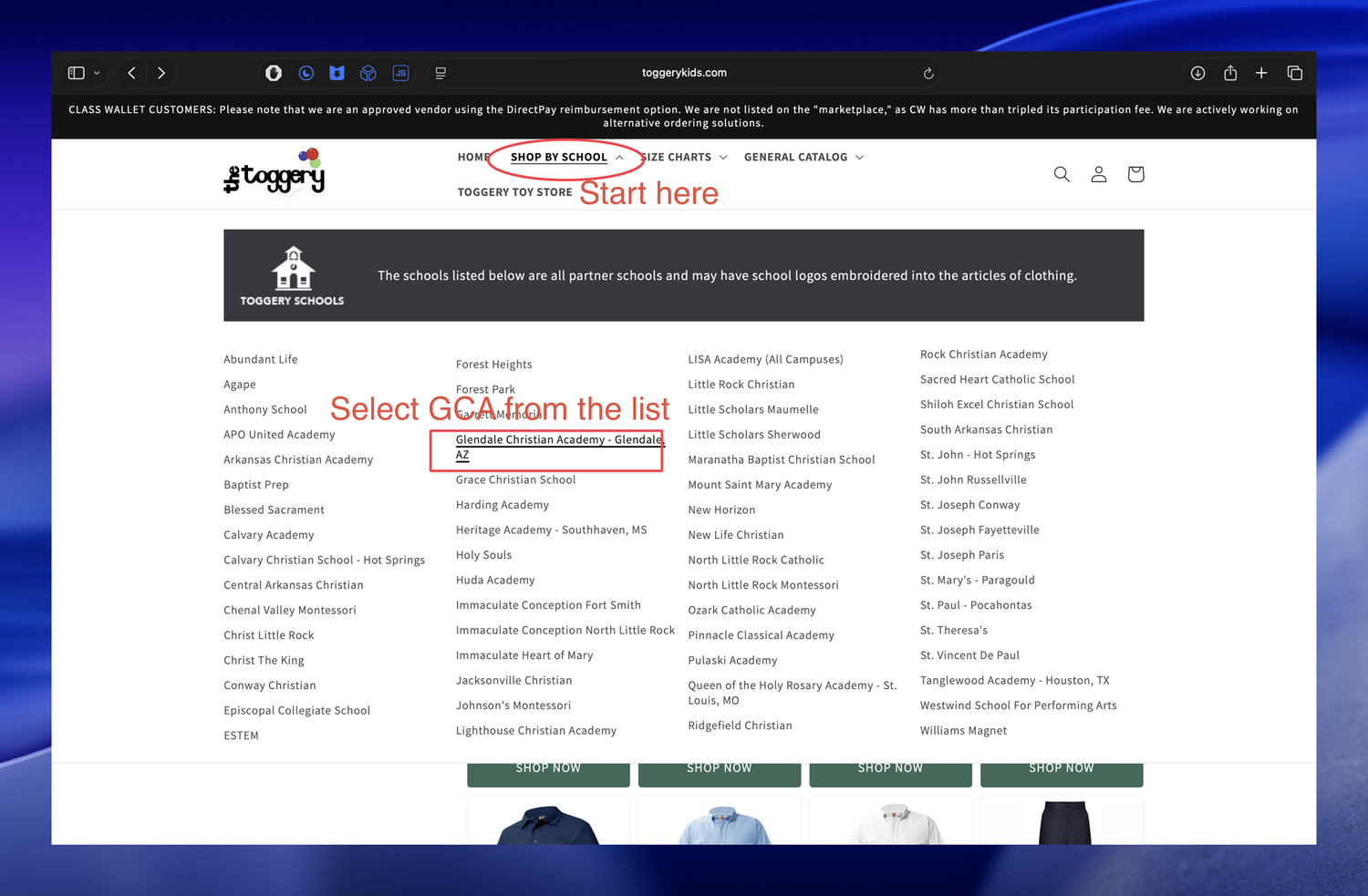
Task: Open the Agape school link
Action: tap(240, 385)
